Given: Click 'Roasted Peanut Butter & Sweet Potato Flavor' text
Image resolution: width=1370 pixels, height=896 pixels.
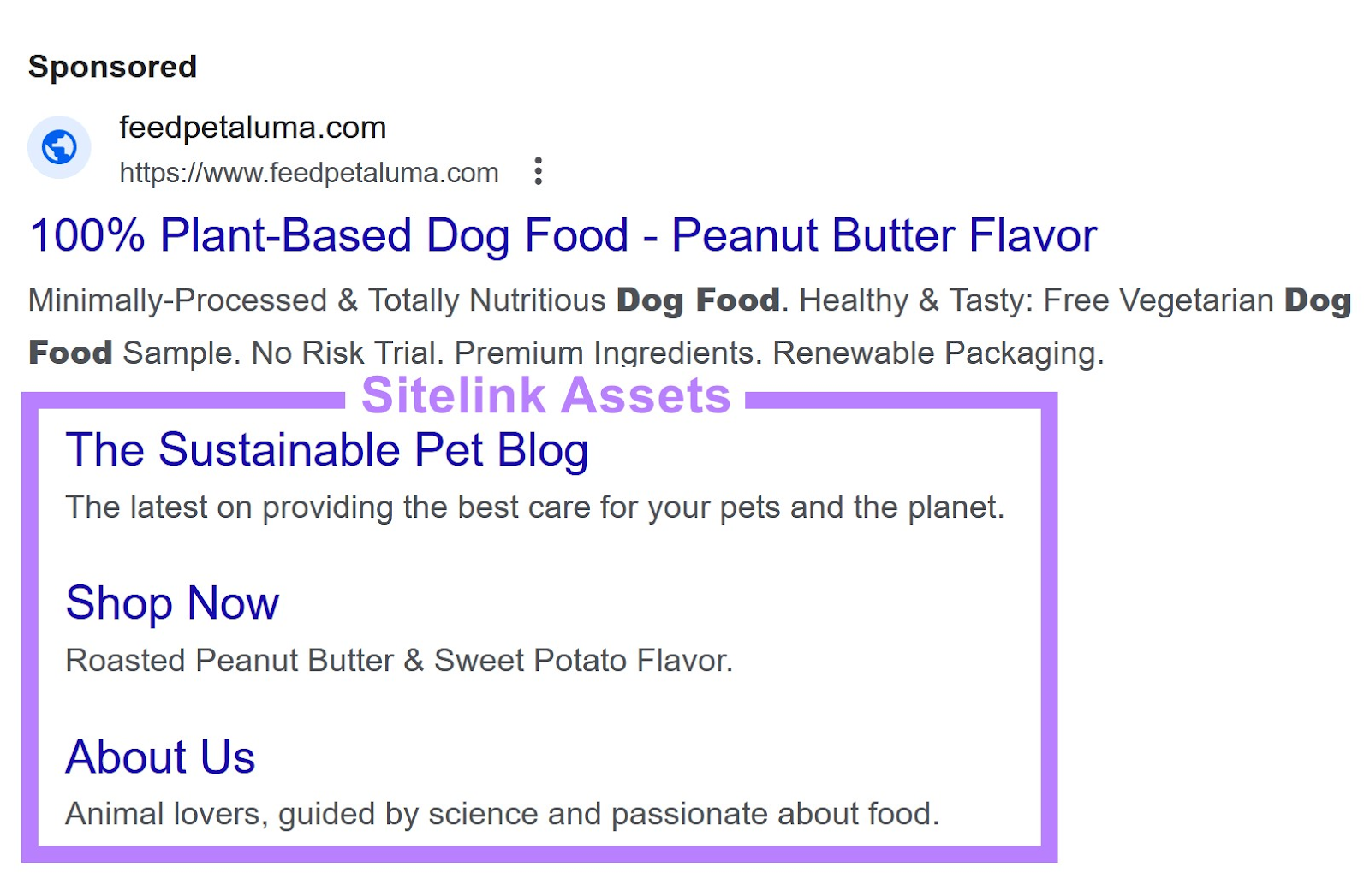Looking at the screenshot, I should [399, 660].
